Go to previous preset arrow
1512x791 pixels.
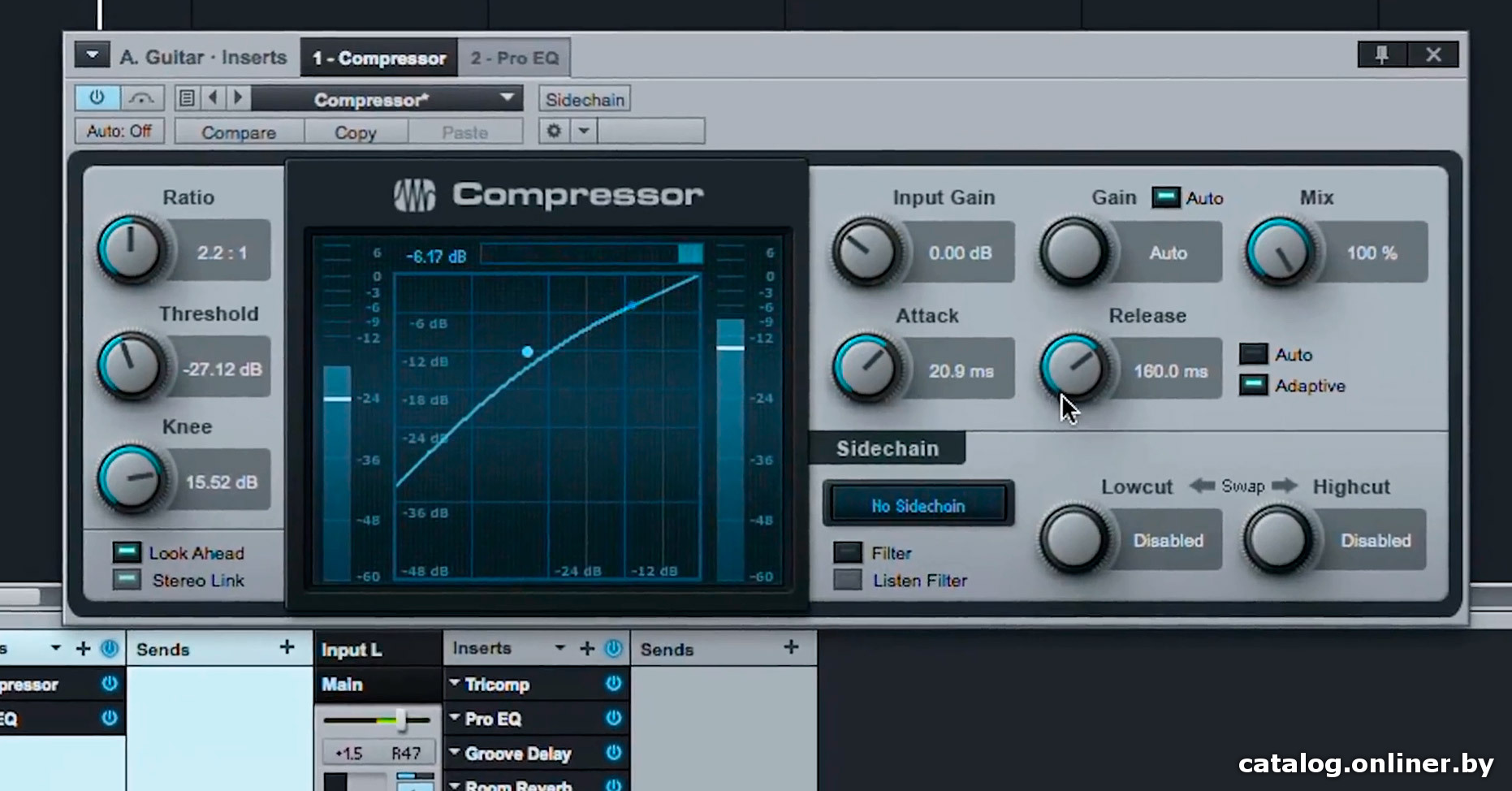point(213,98)
